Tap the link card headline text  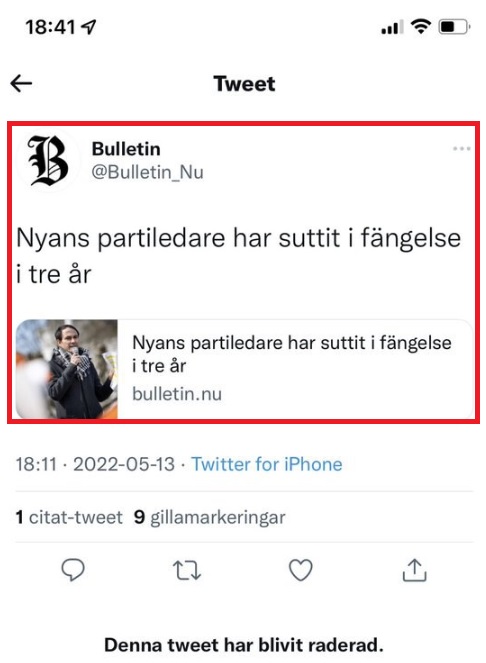coord(292,354)
